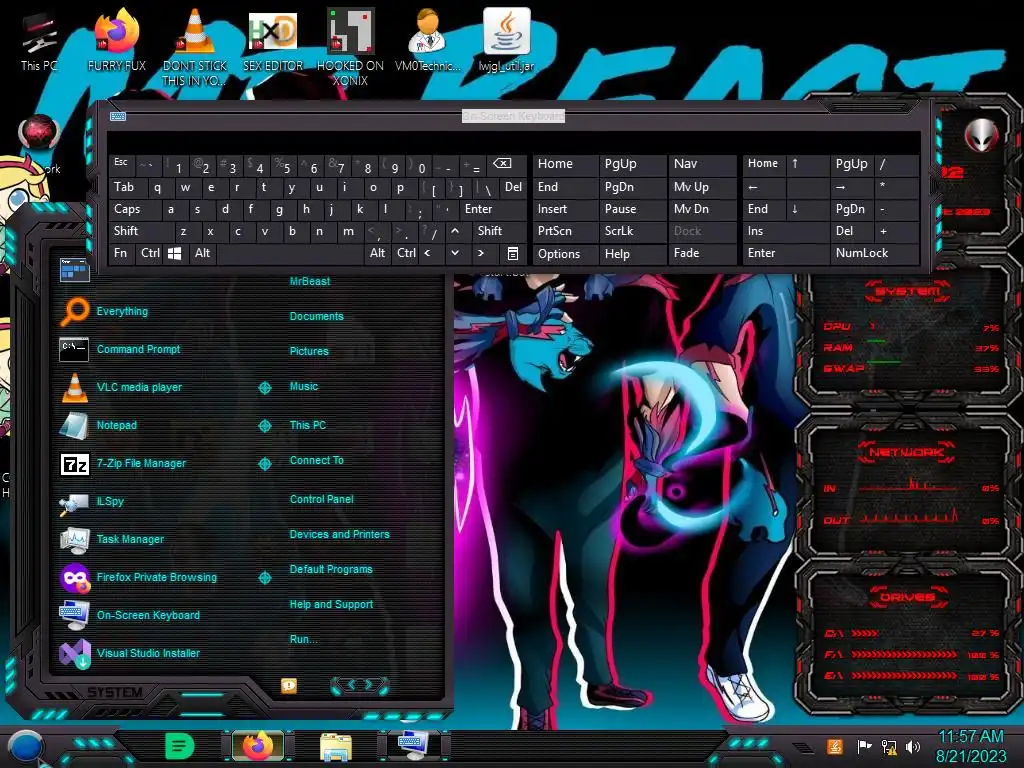
Task: Click the Notepad icon in Start menu
Action: [74, 425]
